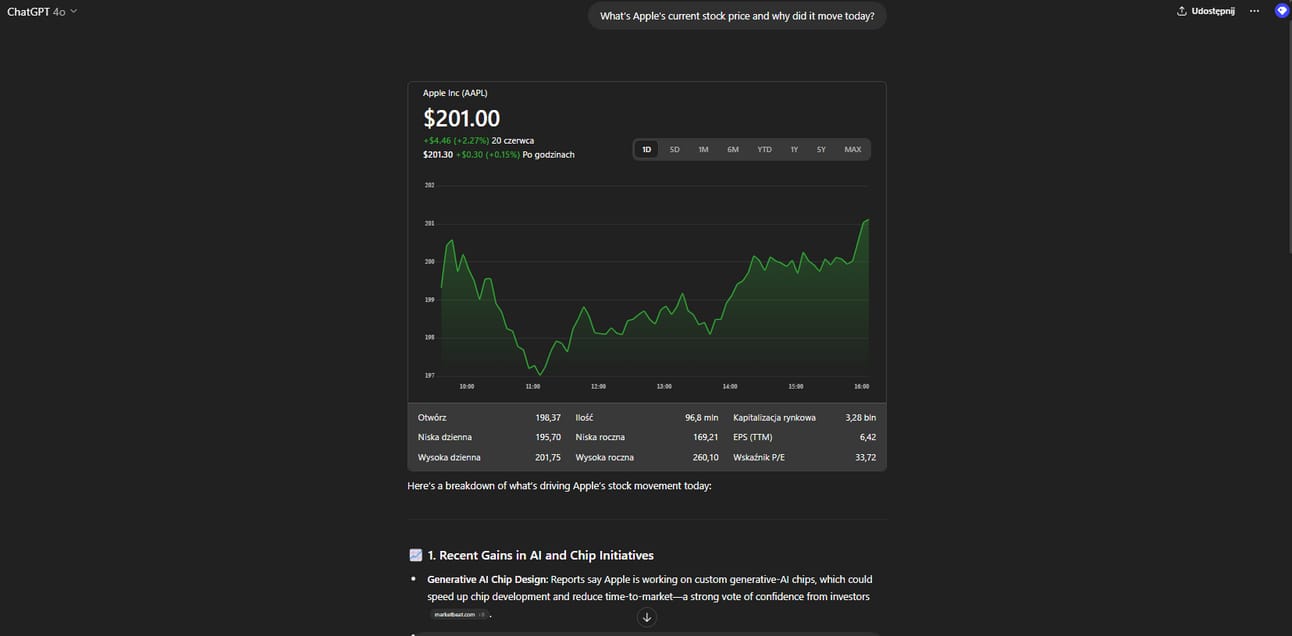This screenshot has height=636, width=1292.
Task: Click the bold Generative AI Chip Design text
Action: [x=487, y=579]
